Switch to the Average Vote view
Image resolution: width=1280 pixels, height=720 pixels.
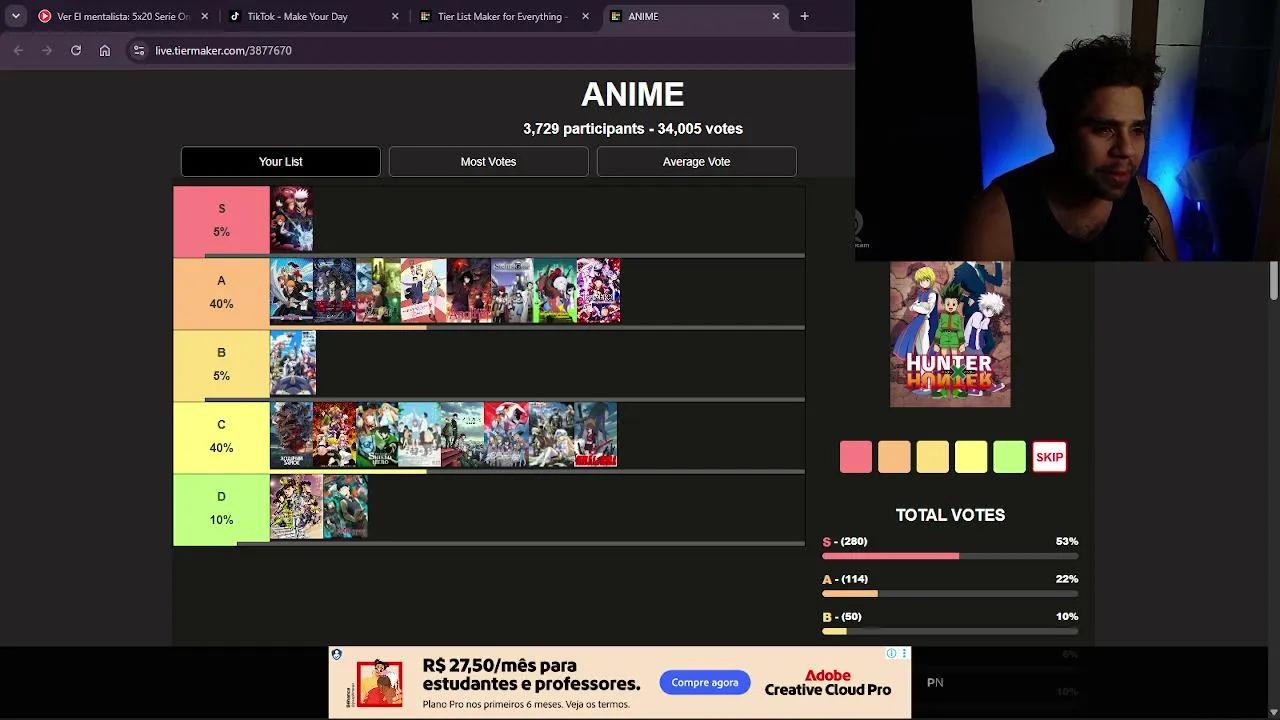(x=697, y=161)
